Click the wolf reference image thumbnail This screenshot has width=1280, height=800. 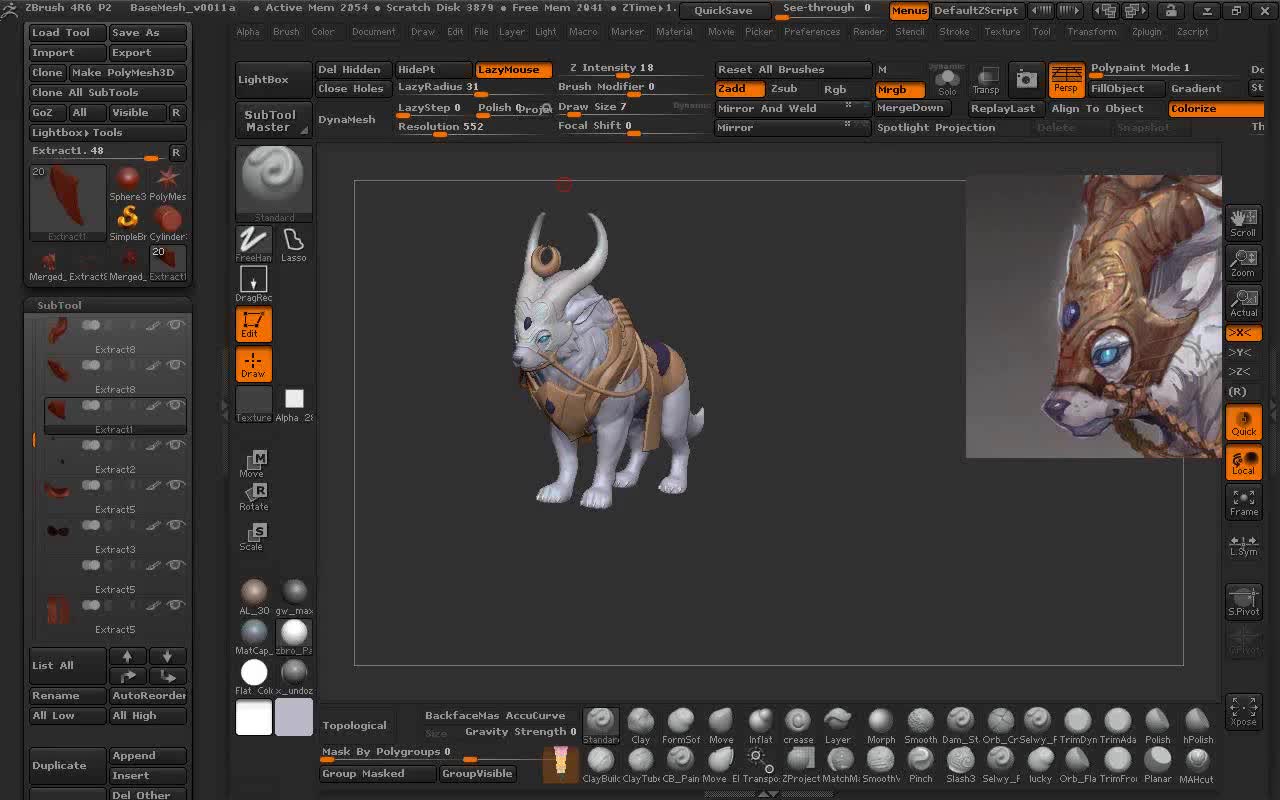click(x=1093, y=317)
